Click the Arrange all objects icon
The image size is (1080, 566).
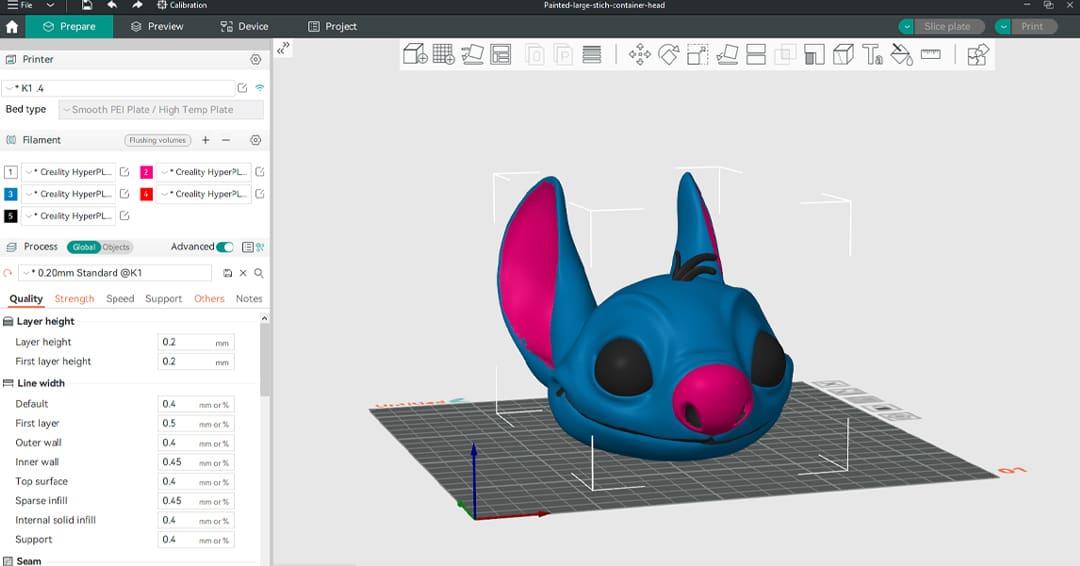click(501, 54)
